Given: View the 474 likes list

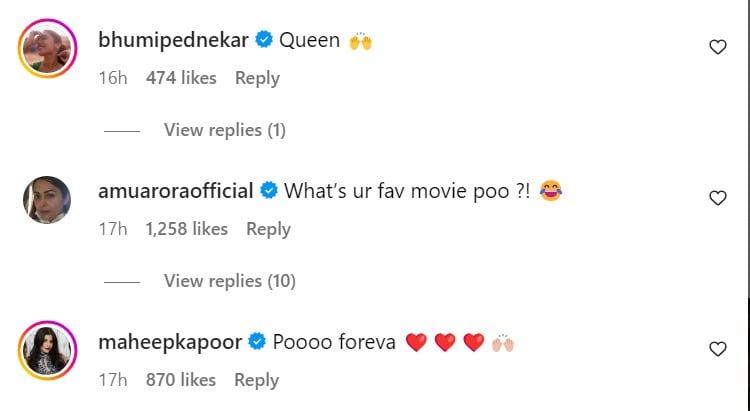Looking at the screenshot, I should (181, 78).
